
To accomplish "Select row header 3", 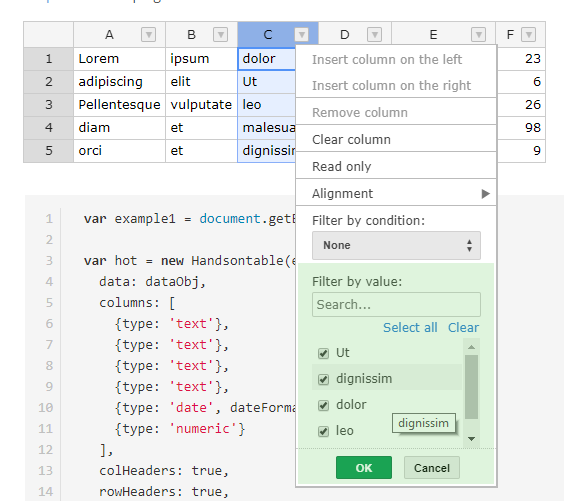I will [x=49, y=105].
